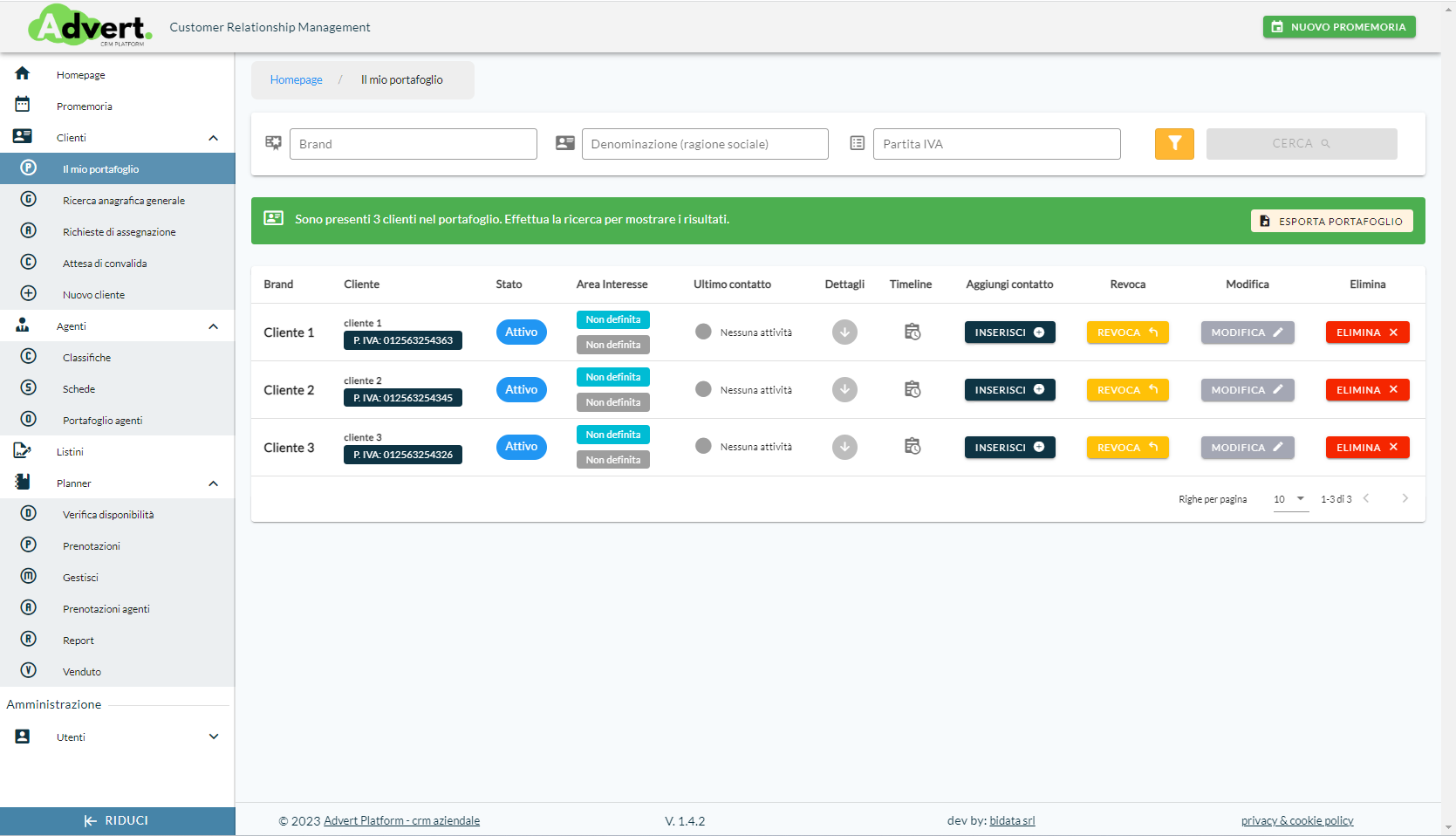Open timeline icon for Cliente 3
1456x836 pixels.
tap(912, 447)
